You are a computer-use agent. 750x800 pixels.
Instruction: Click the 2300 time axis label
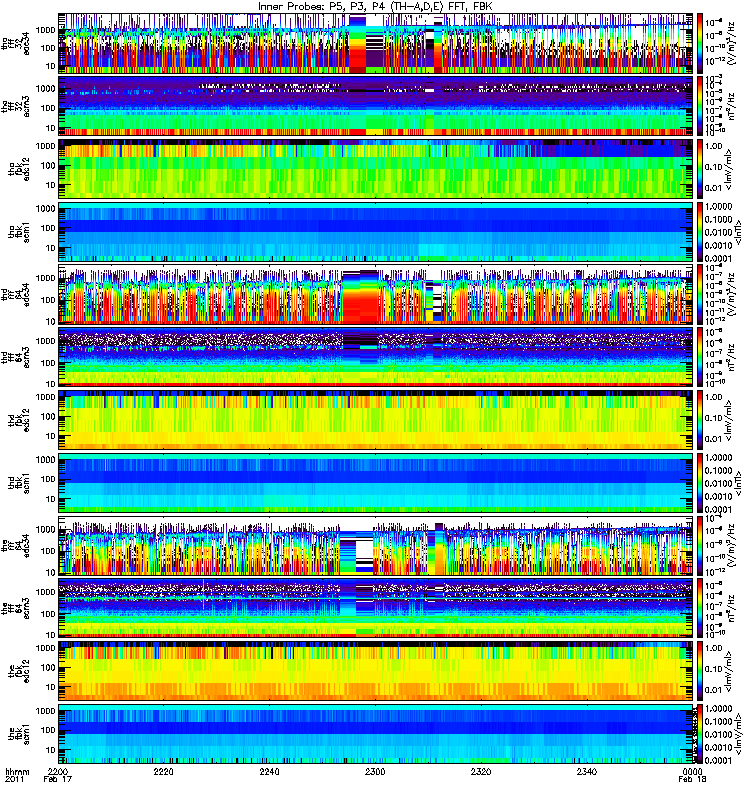(375, 771)
